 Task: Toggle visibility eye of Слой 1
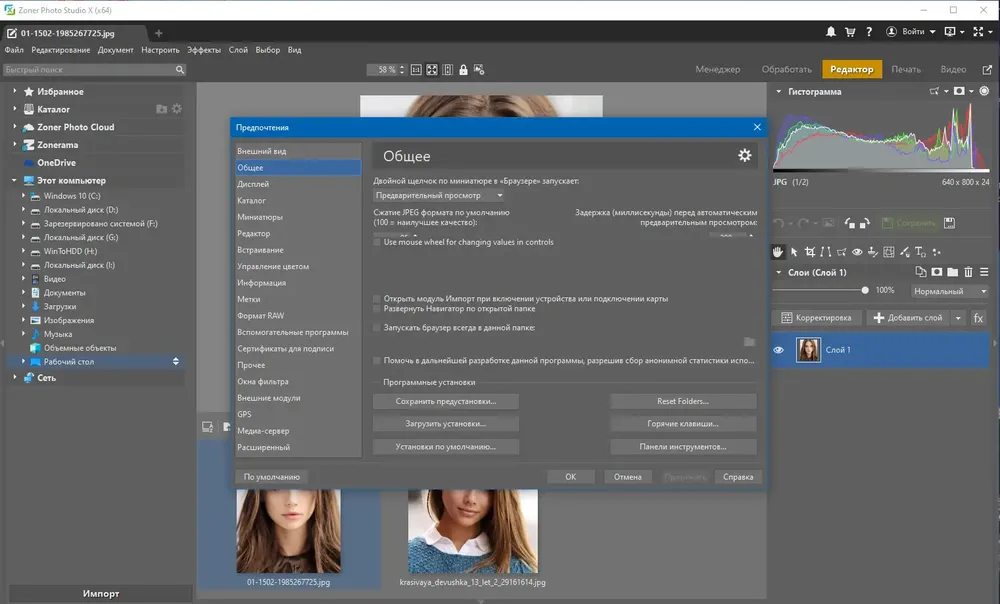point(779,350)
